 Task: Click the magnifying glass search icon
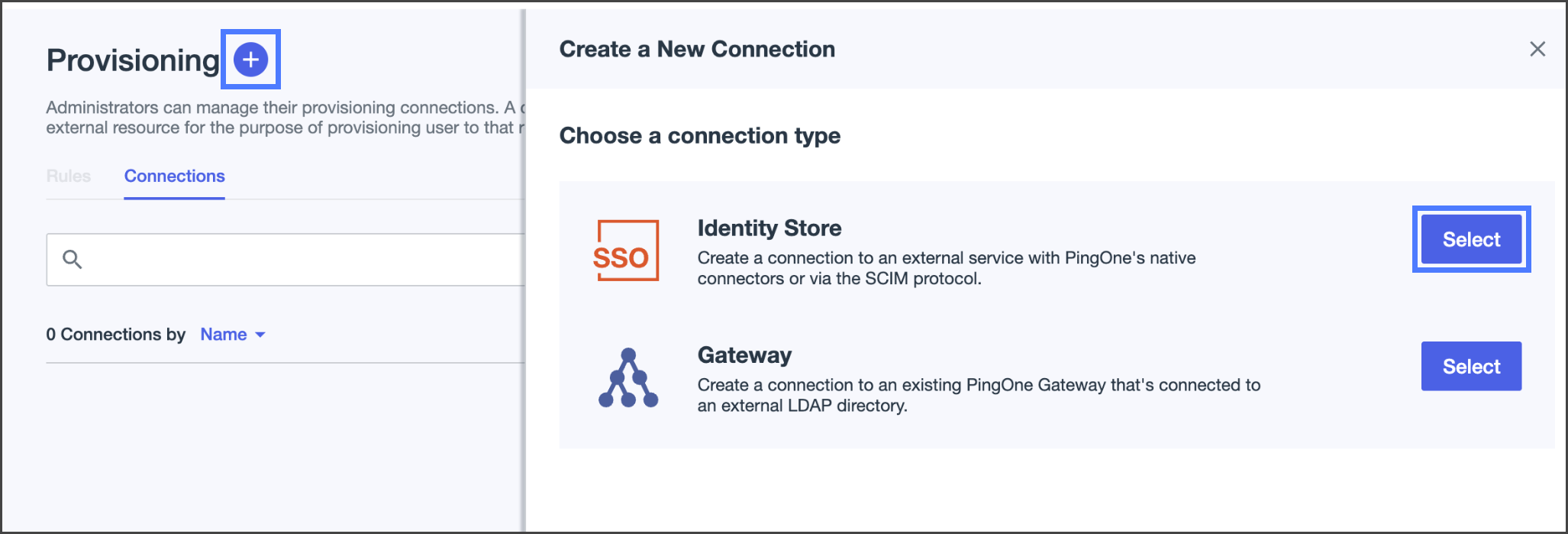click(73, 260)
